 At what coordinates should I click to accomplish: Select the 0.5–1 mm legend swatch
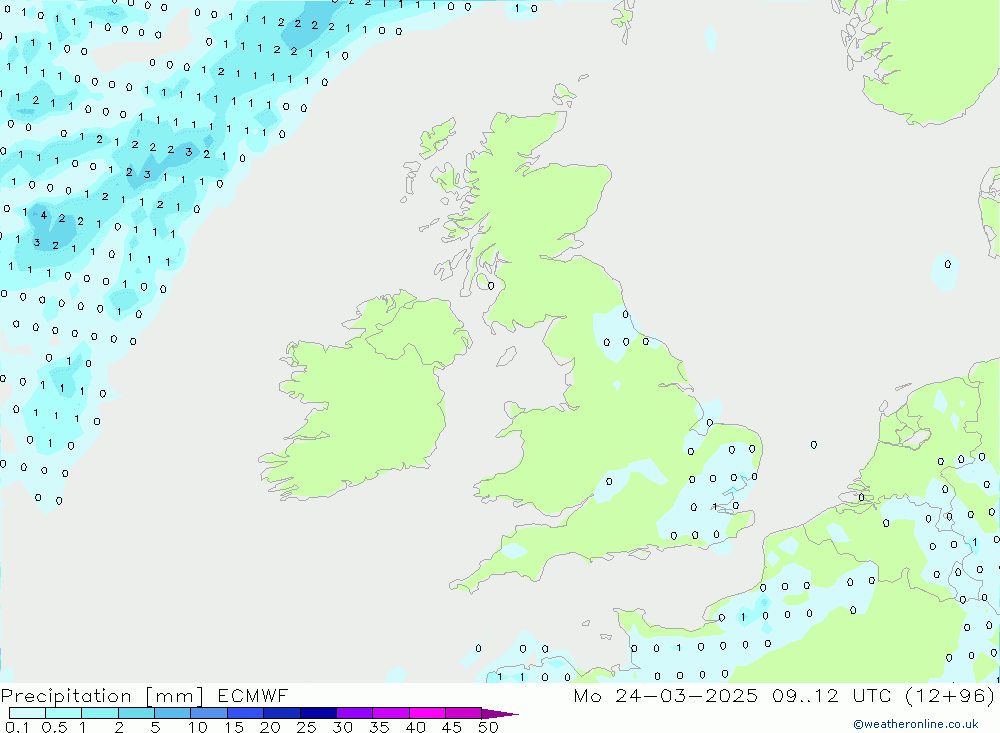point(64,713)
